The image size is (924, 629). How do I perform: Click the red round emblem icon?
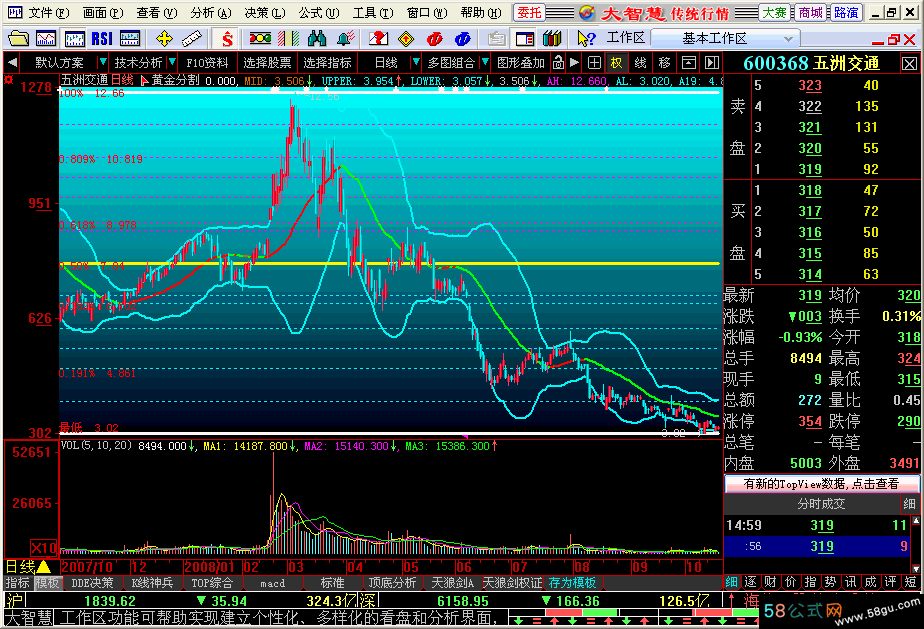tap(434, 39)
